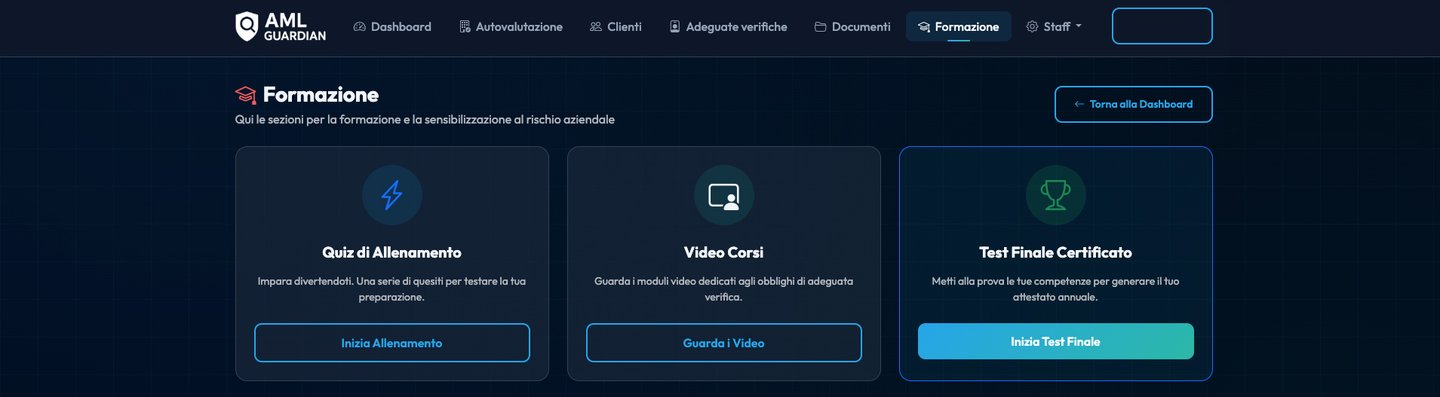This screenshot has width=1440, height=397.
Task: Click the video course screen icon
Action: click(724, 195)
